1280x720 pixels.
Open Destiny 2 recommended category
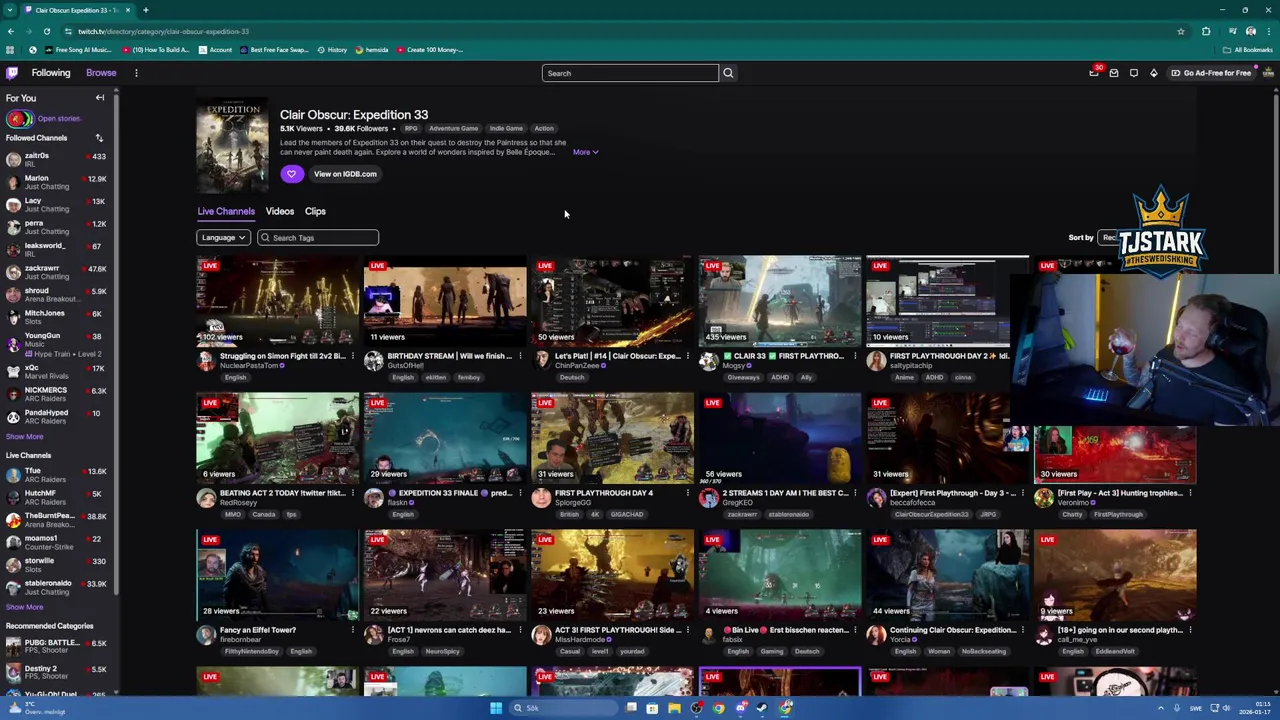[x=58, y=672]
